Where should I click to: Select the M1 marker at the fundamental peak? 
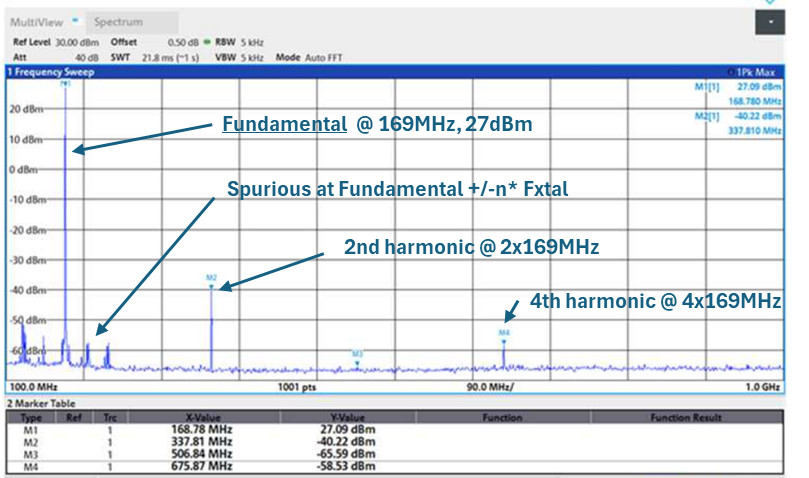click(x=66, y=84)
